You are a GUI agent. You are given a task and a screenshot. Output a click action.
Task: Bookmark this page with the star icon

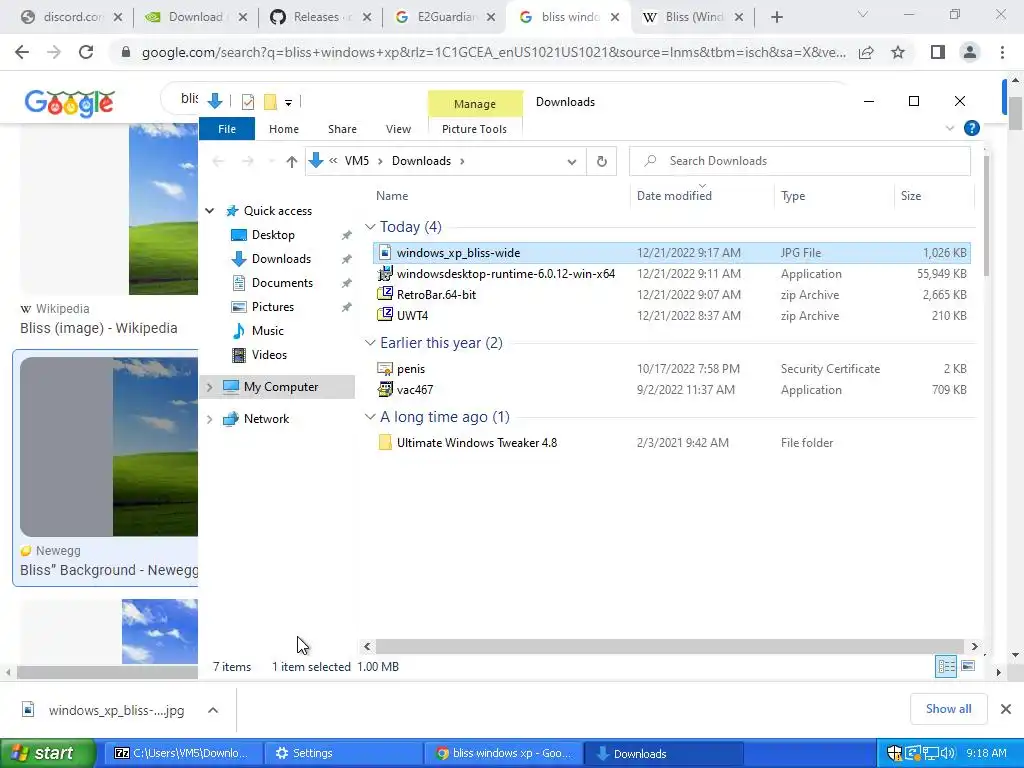point(898,52)
